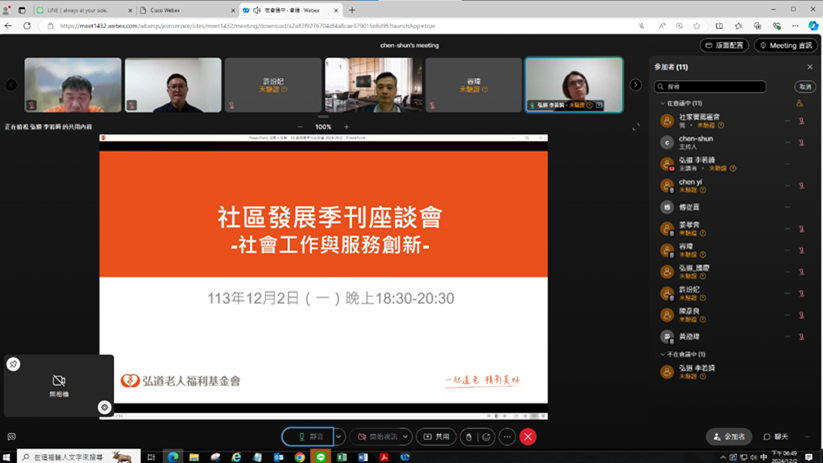823x463 pixels.
Task: Open Edge settings and more menu
Action: coord(795,26)
